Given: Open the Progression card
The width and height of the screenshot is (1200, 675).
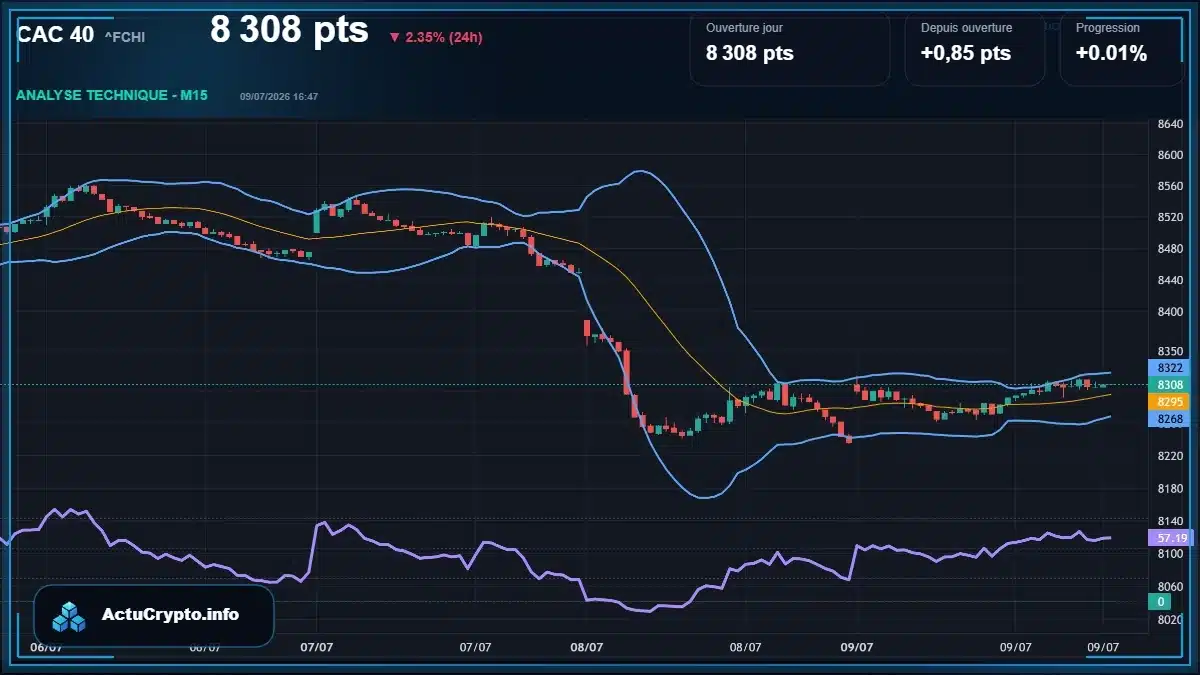Looking at the screenshot, I should tap(1122, 47).
